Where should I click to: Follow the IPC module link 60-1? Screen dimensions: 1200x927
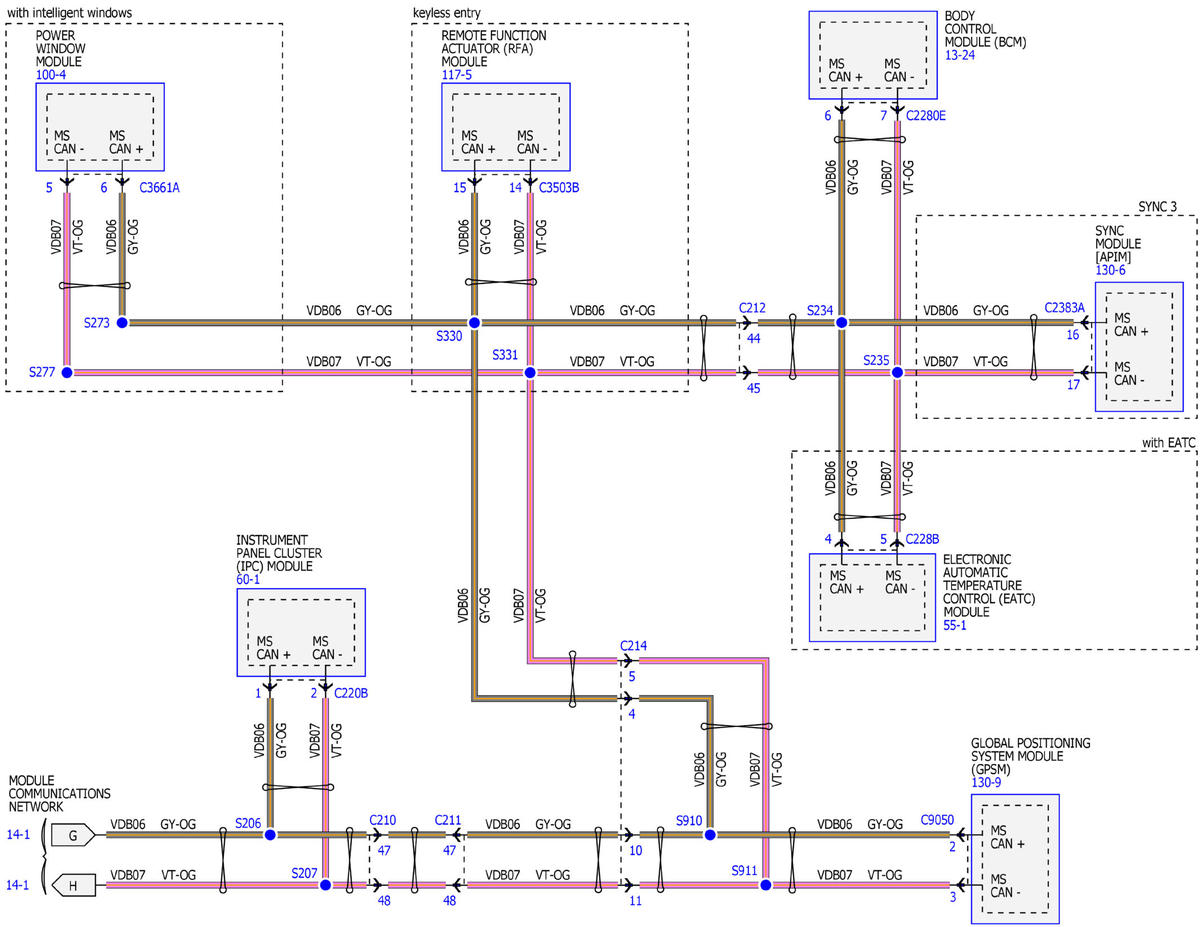(x=248, y=579)
